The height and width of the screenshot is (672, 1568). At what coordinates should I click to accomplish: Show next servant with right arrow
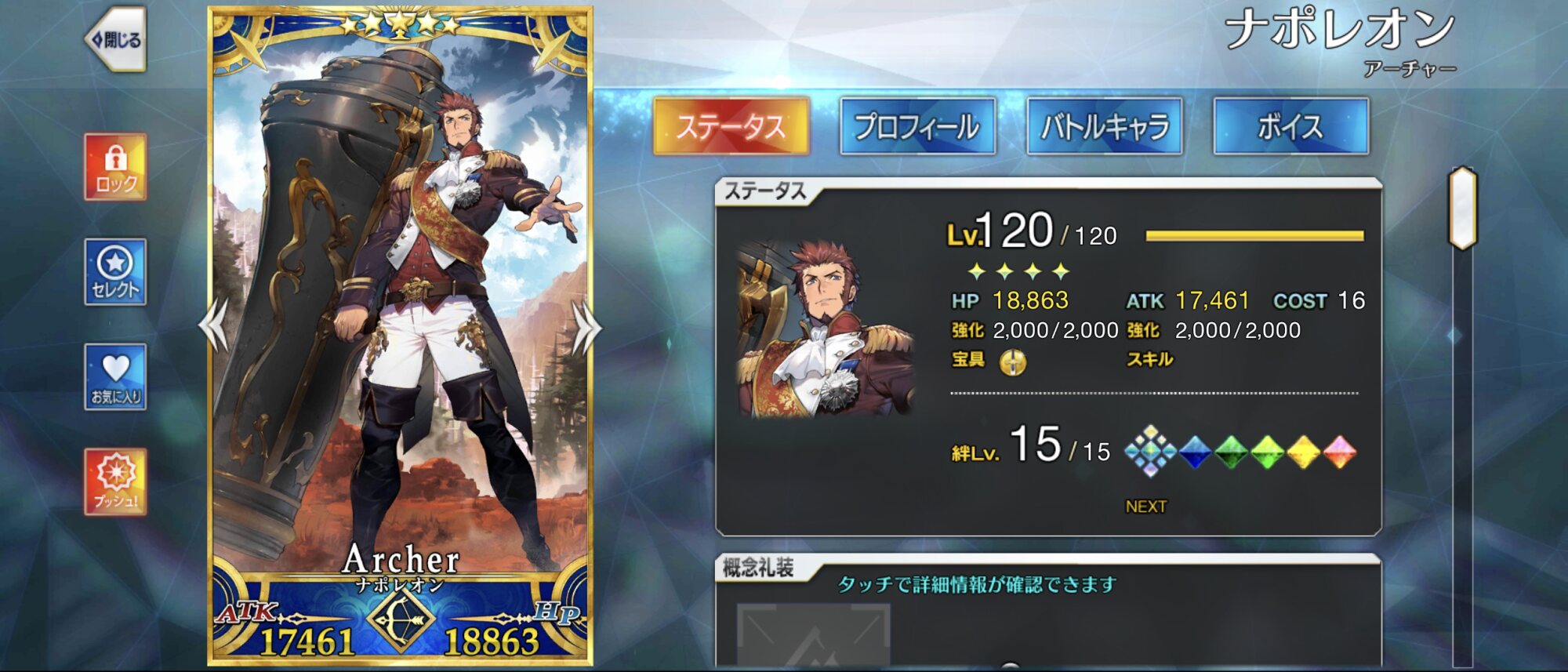tap(586, 326)
